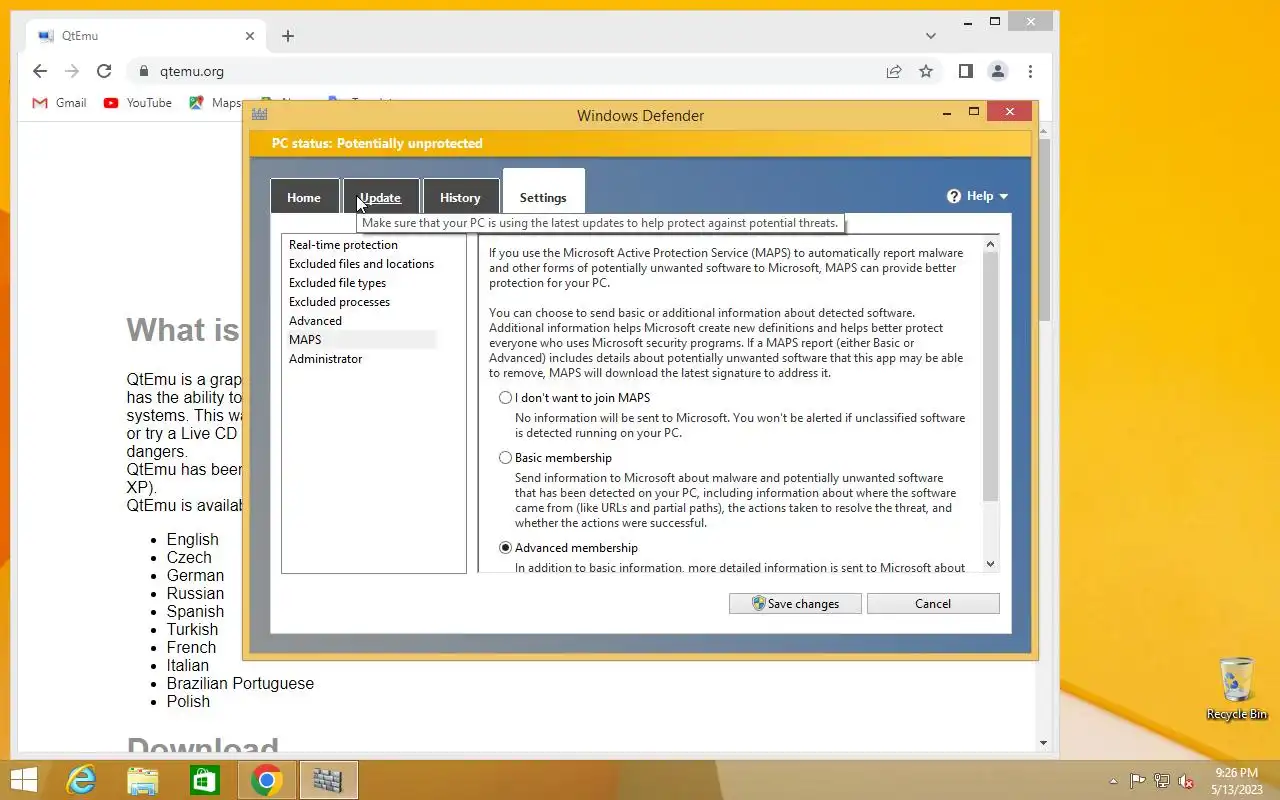The width and height of the screenshot is (1280, 800).
Task: Select Excluded file types
Action: [x=337, y=283]
